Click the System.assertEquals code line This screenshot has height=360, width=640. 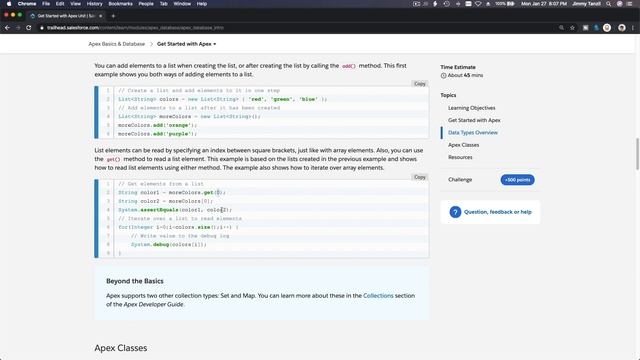[x=175, y=210]
